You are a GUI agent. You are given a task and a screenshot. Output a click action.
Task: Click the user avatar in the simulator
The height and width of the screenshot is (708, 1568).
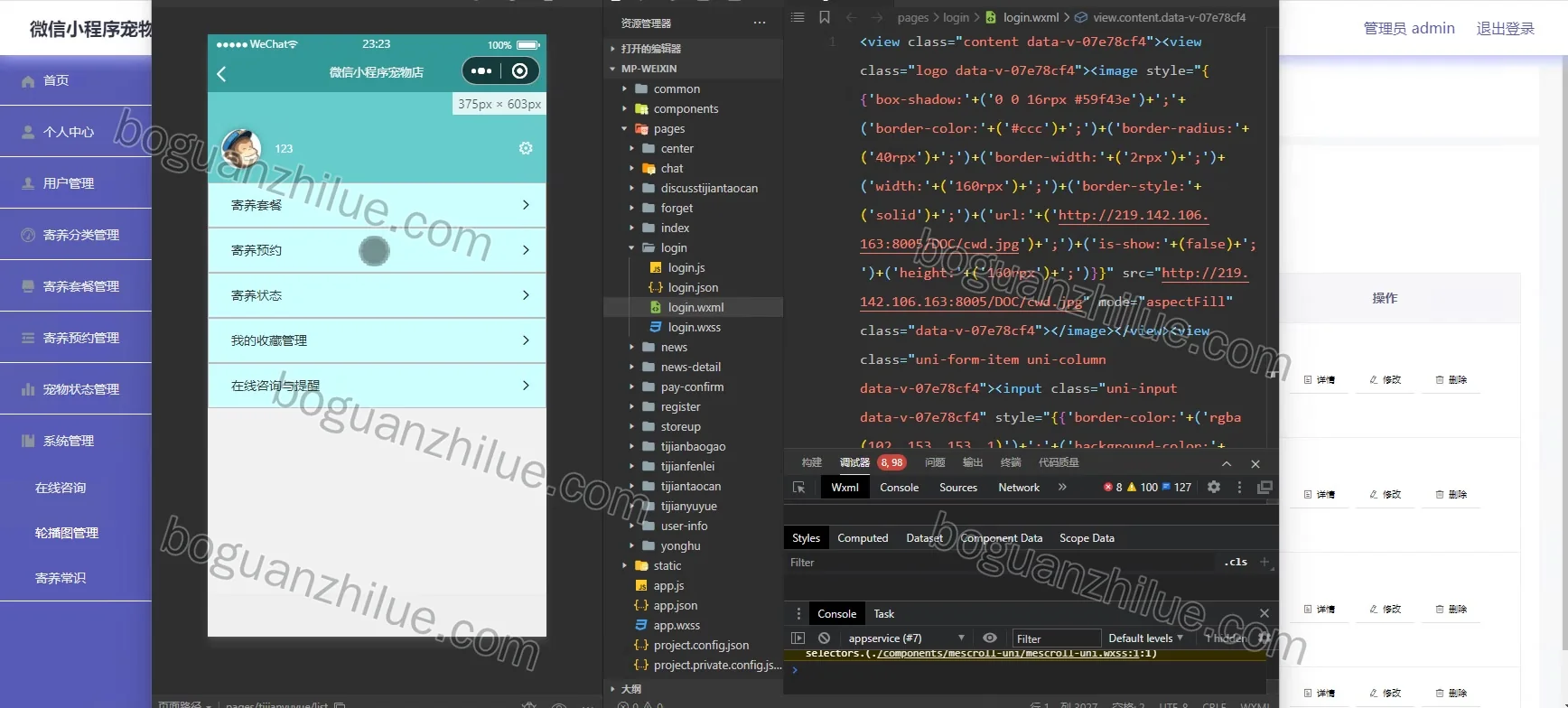(241, 148)
